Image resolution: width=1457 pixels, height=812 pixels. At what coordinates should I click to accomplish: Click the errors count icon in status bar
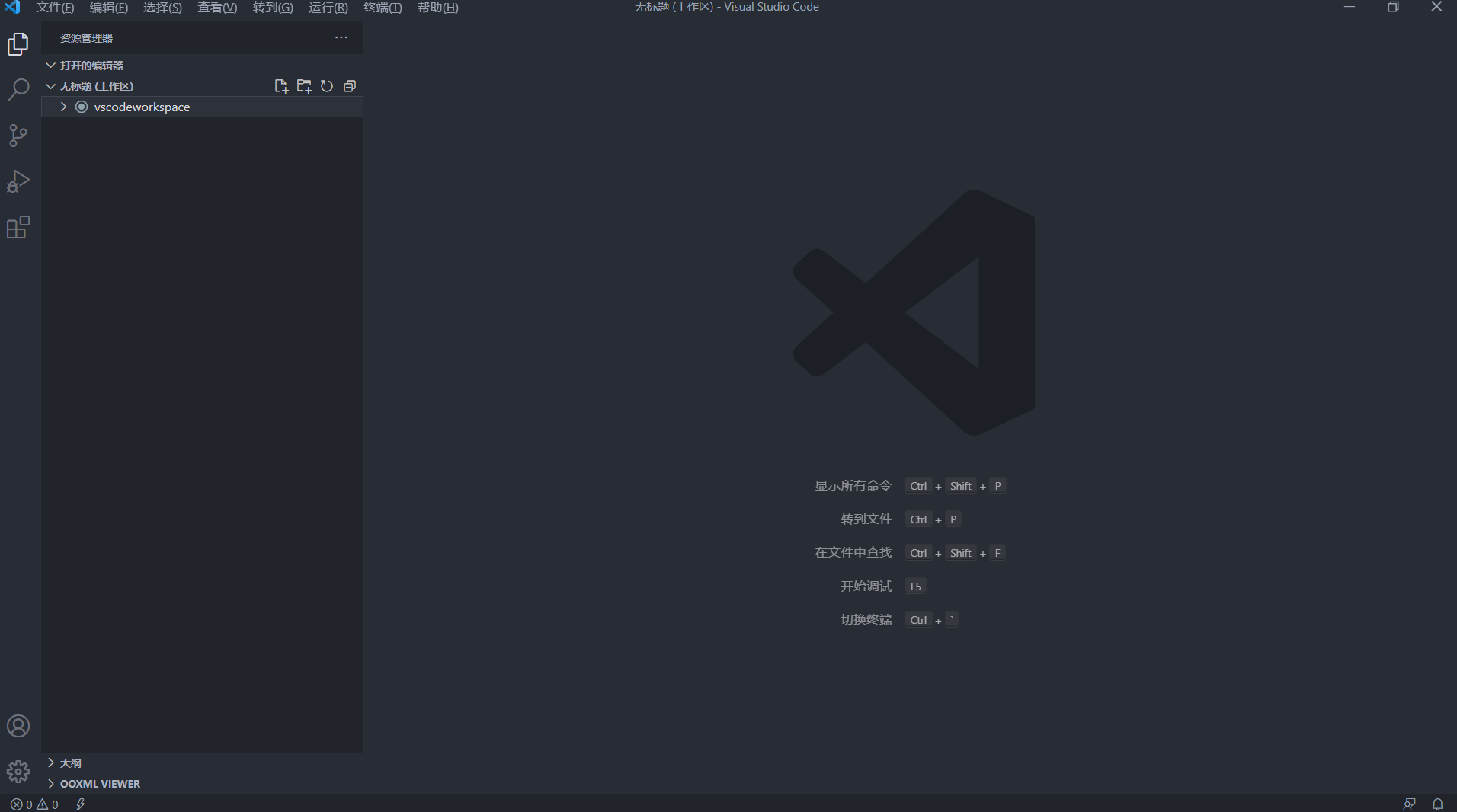(21, 804)
